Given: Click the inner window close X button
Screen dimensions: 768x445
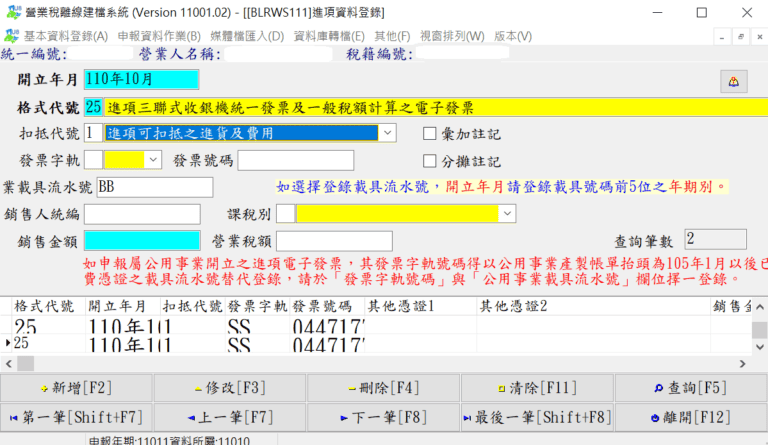Looking at the screenshot, I should click(759, 37).
